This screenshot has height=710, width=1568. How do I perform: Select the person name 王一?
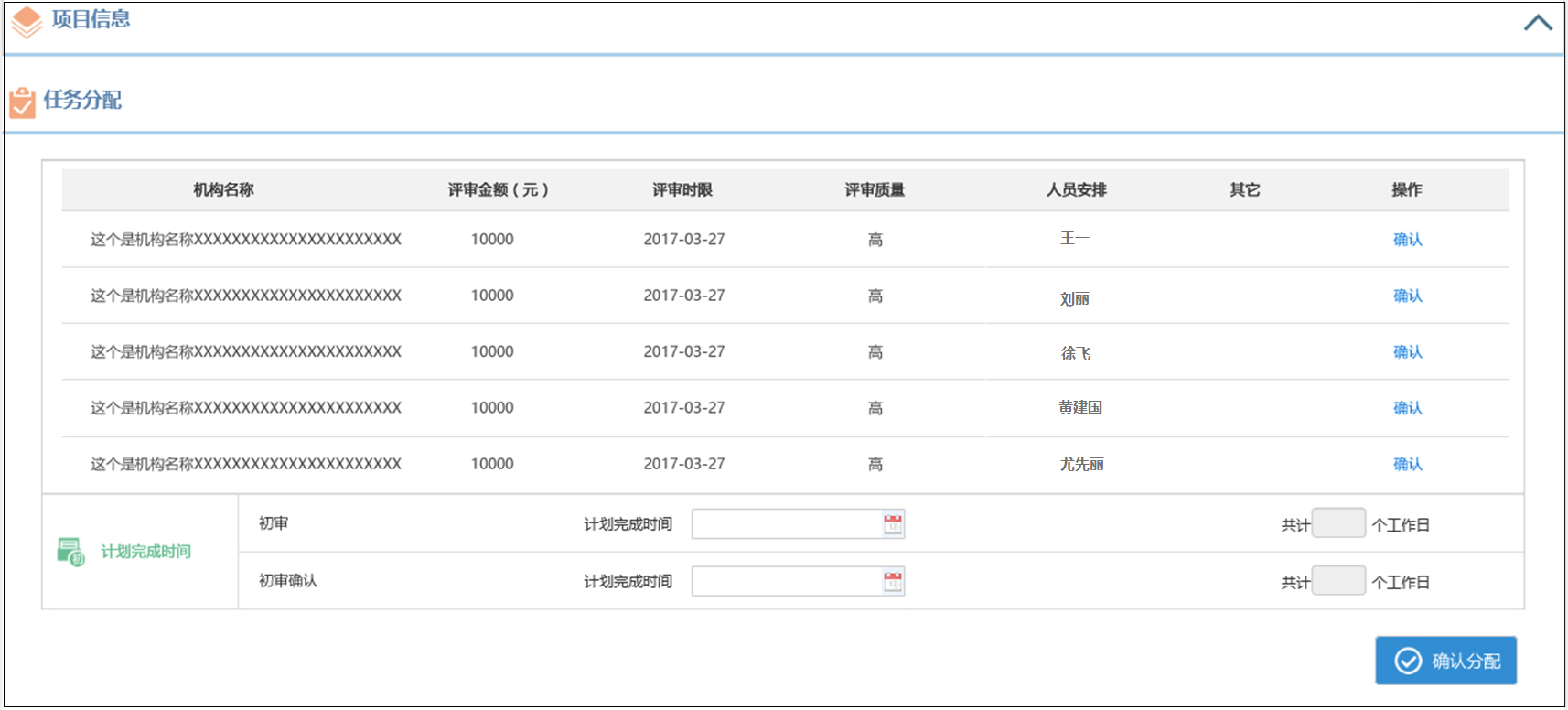coord(1075,239)
